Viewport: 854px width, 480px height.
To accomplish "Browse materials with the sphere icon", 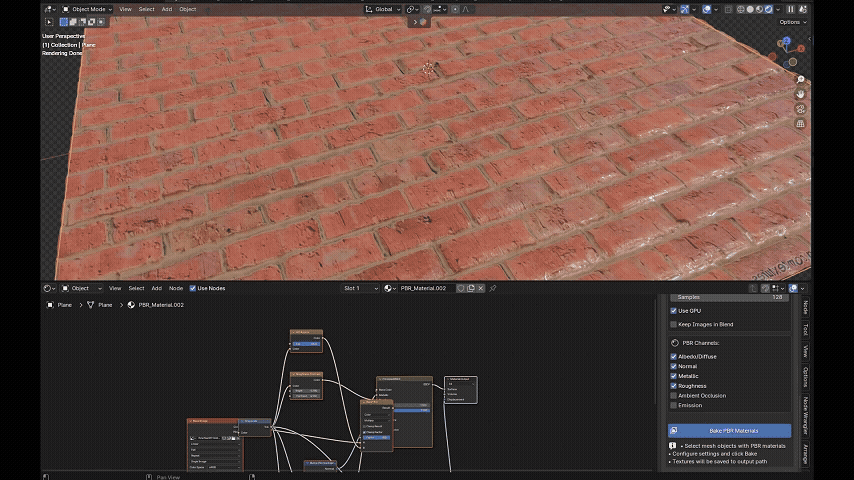I will click(389, 288).
